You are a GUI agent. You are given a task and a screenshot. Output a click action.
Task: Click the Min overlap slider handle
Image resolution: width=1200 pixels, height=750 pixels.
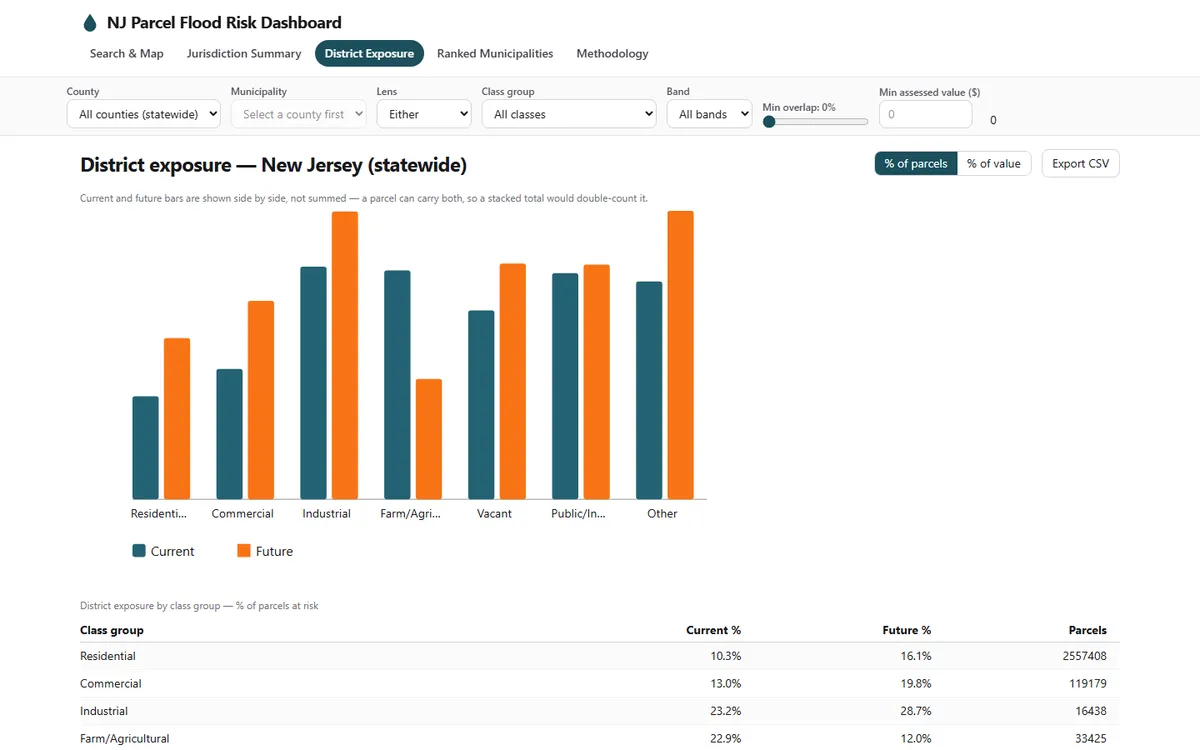pyautogui.click(x=769, y=121)
